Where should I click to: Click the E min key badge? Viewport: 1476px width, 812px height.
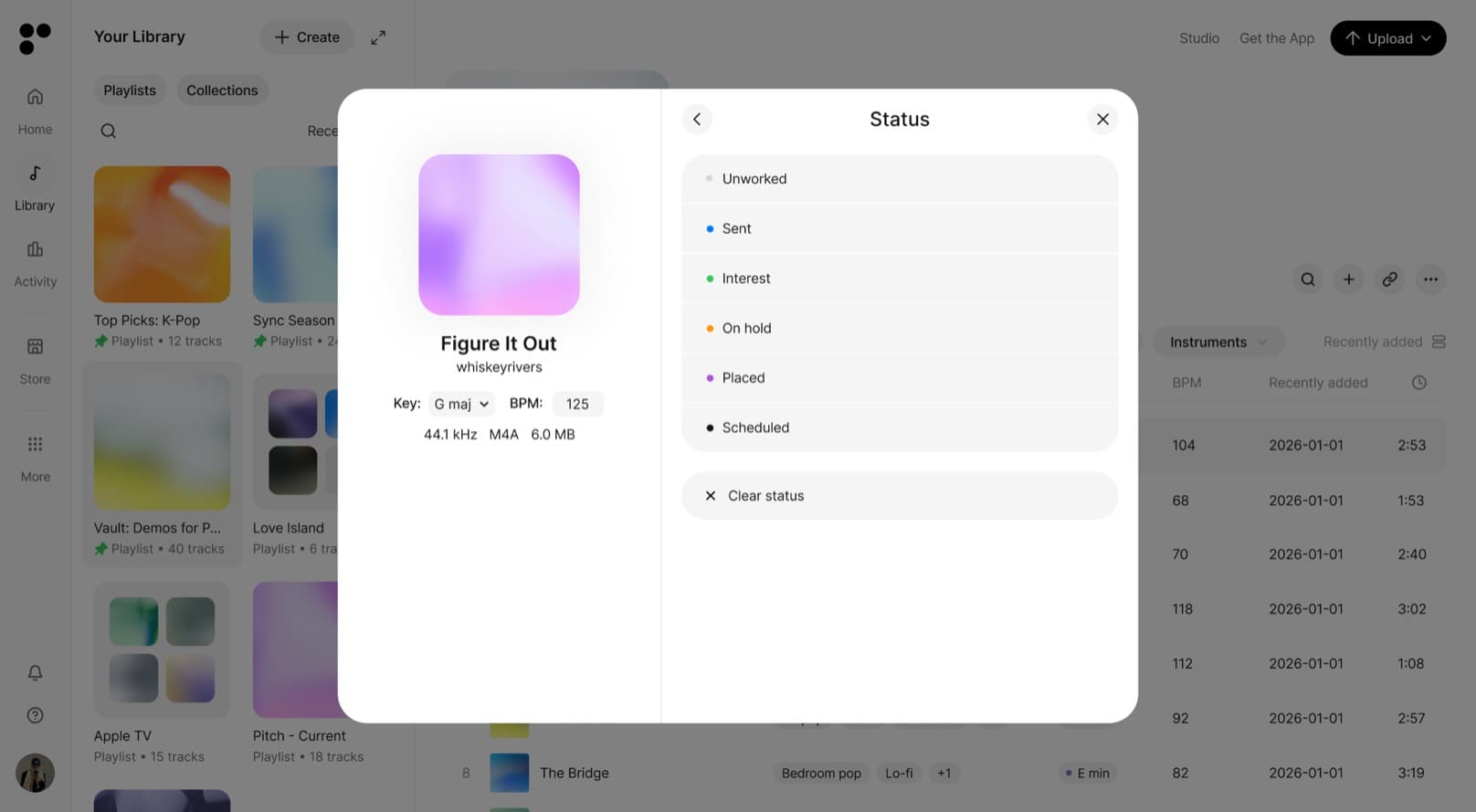1087,773
